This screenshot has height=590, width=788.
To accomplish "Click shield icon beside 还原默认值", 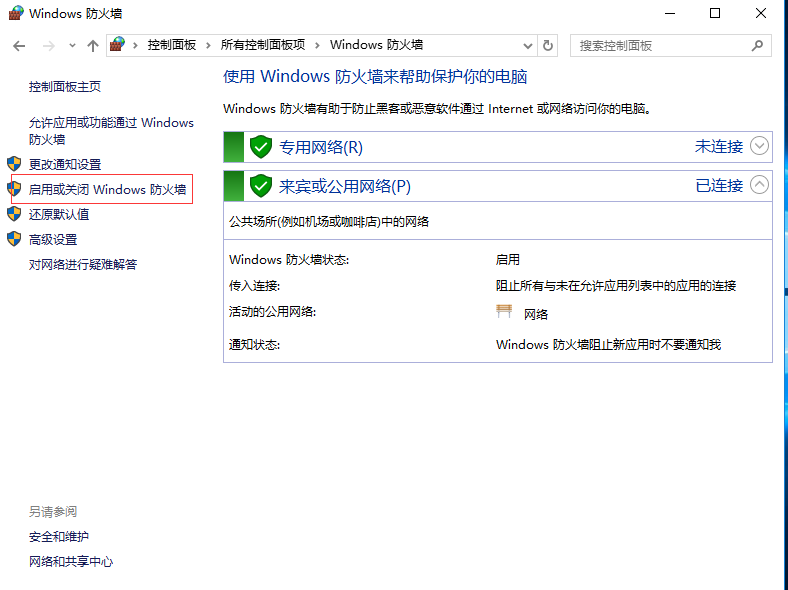I will pyautogui.click(x=14, y=214).
